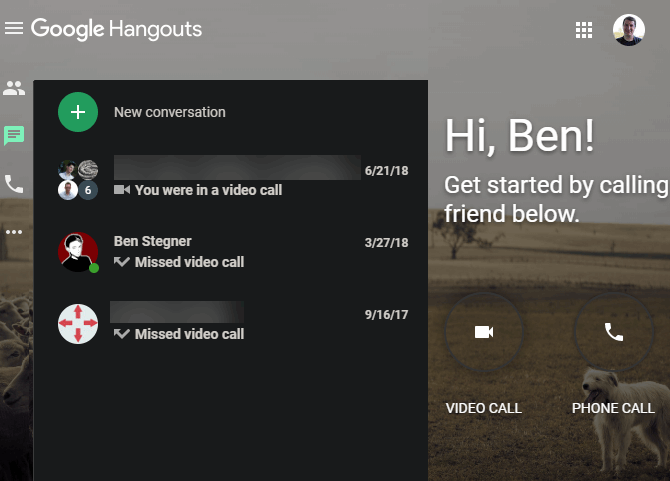Viewport: 670px width, 481px height.
Task: Click the green plus new conversation icon
Action: 78,112
